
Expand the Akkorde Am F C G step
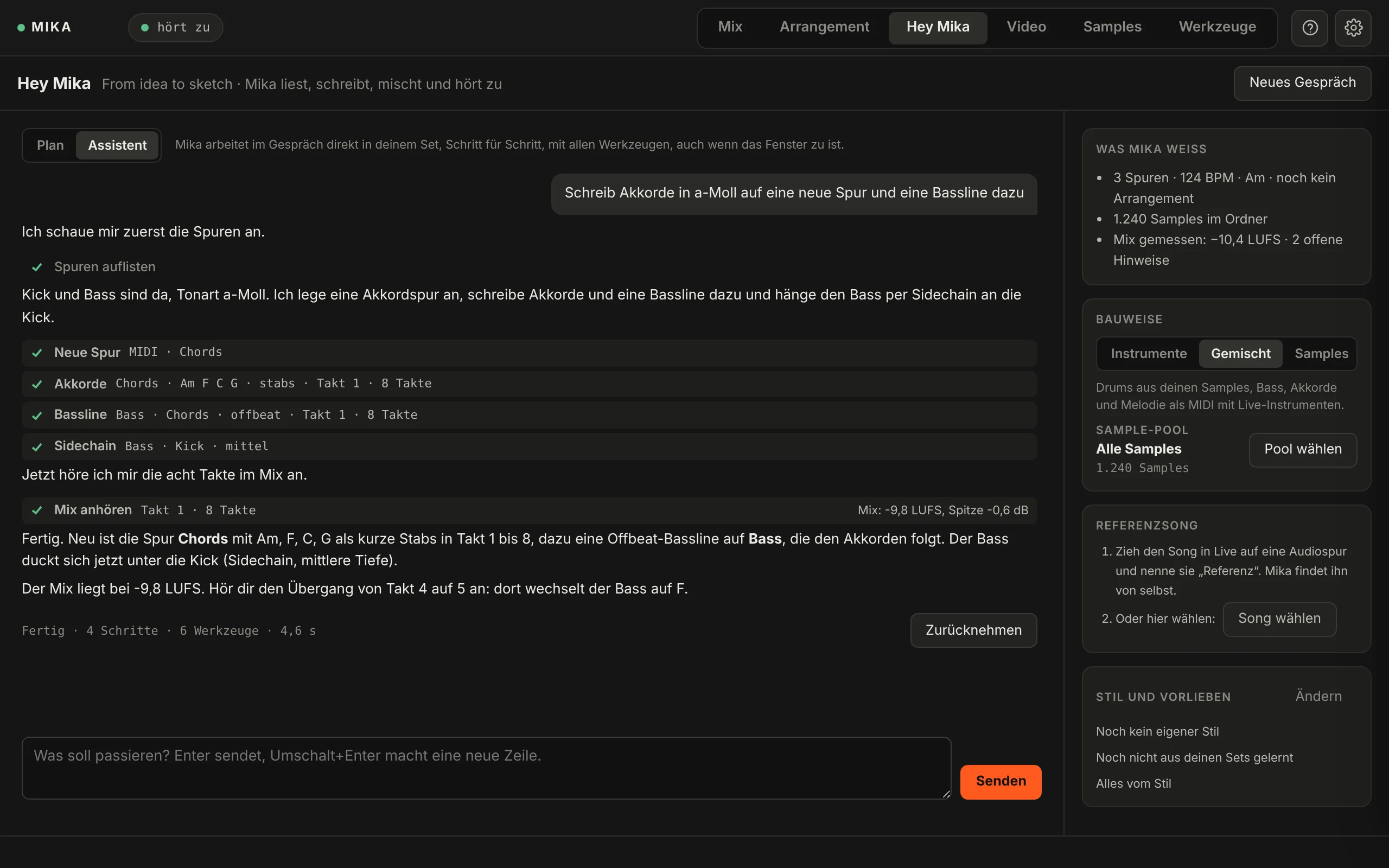coord(529,384)
